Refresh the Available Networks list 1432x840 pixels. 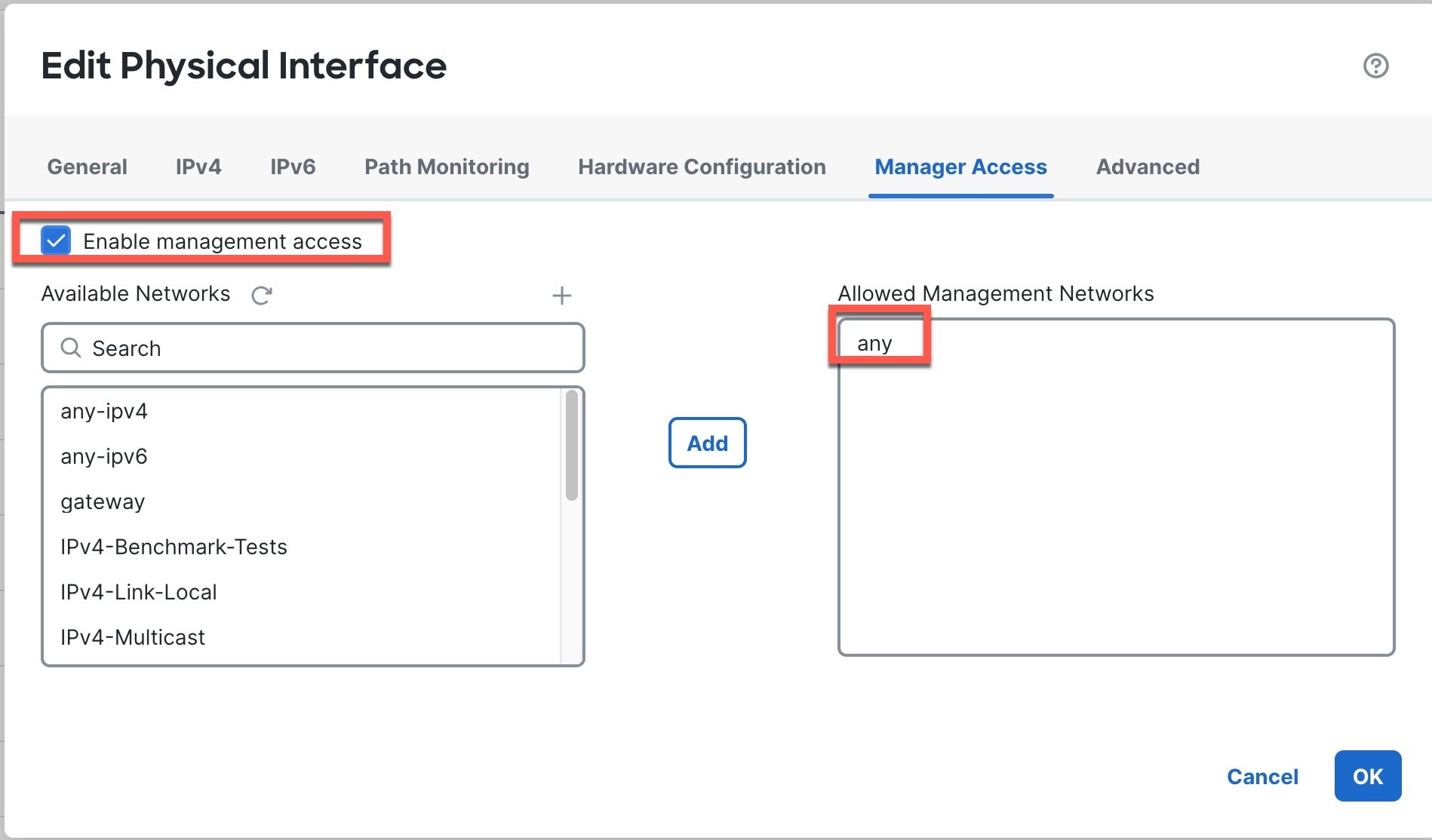260,296
